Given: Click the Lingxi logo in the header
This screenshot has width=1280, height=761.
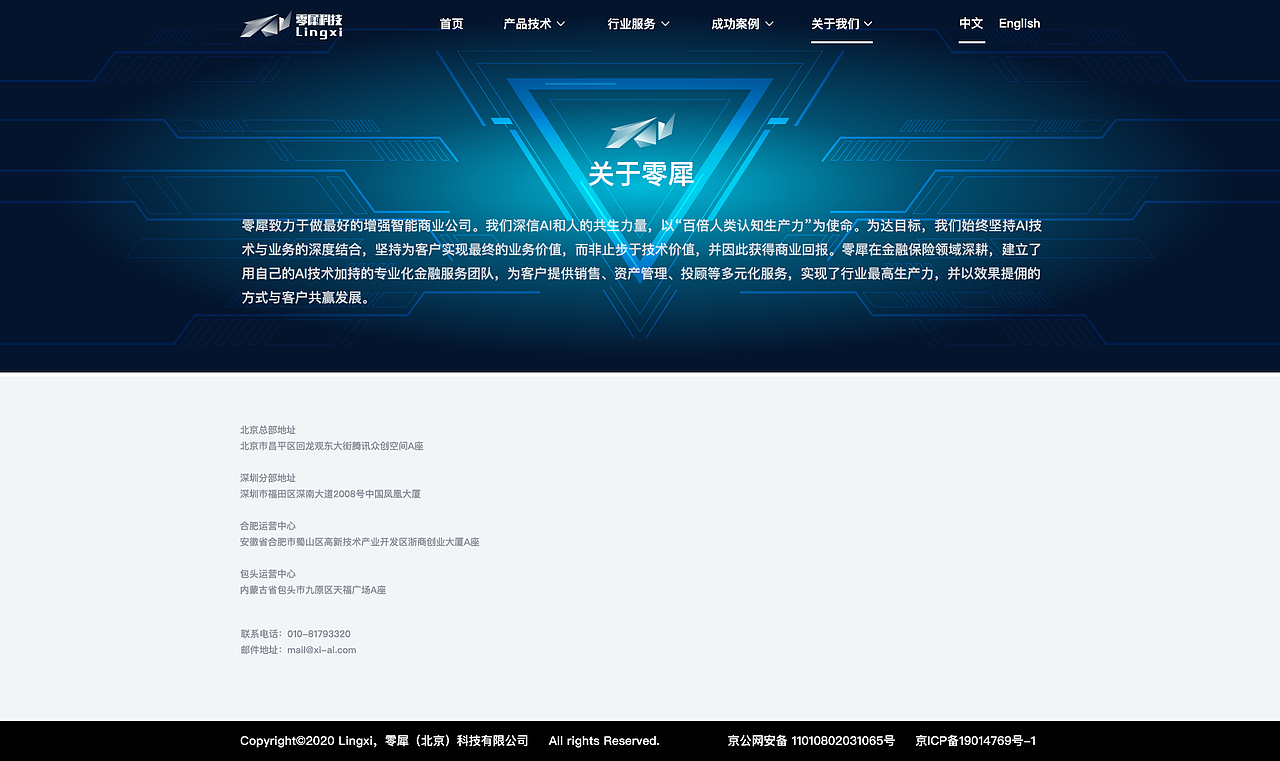Looking at the screenshot, I should coord(291,25).
